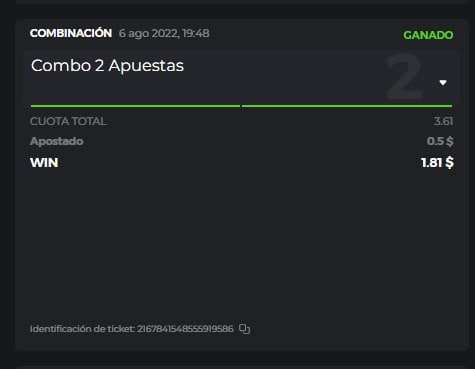The image size is (475, 369).
Task: Click the Apostado label
Action: point(57,141)
